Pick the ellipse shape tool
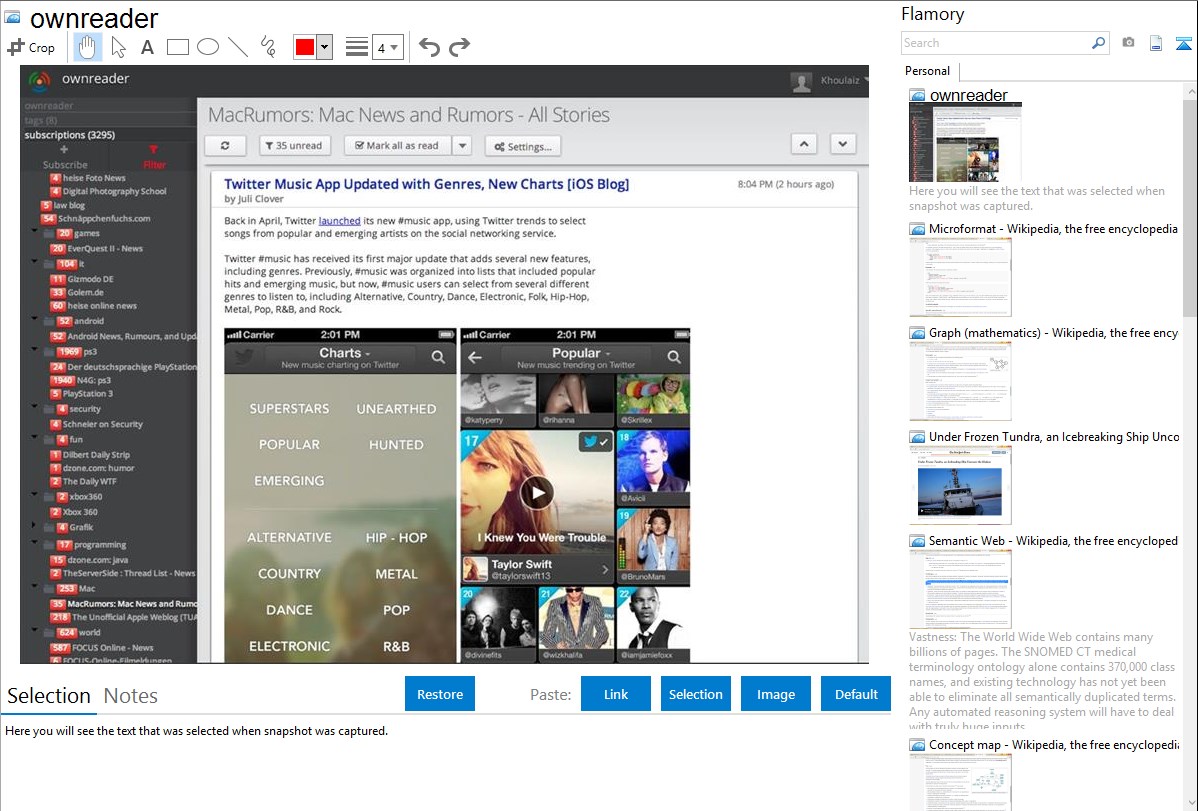This screenshot has height=811, width=1198. [208, 47]
